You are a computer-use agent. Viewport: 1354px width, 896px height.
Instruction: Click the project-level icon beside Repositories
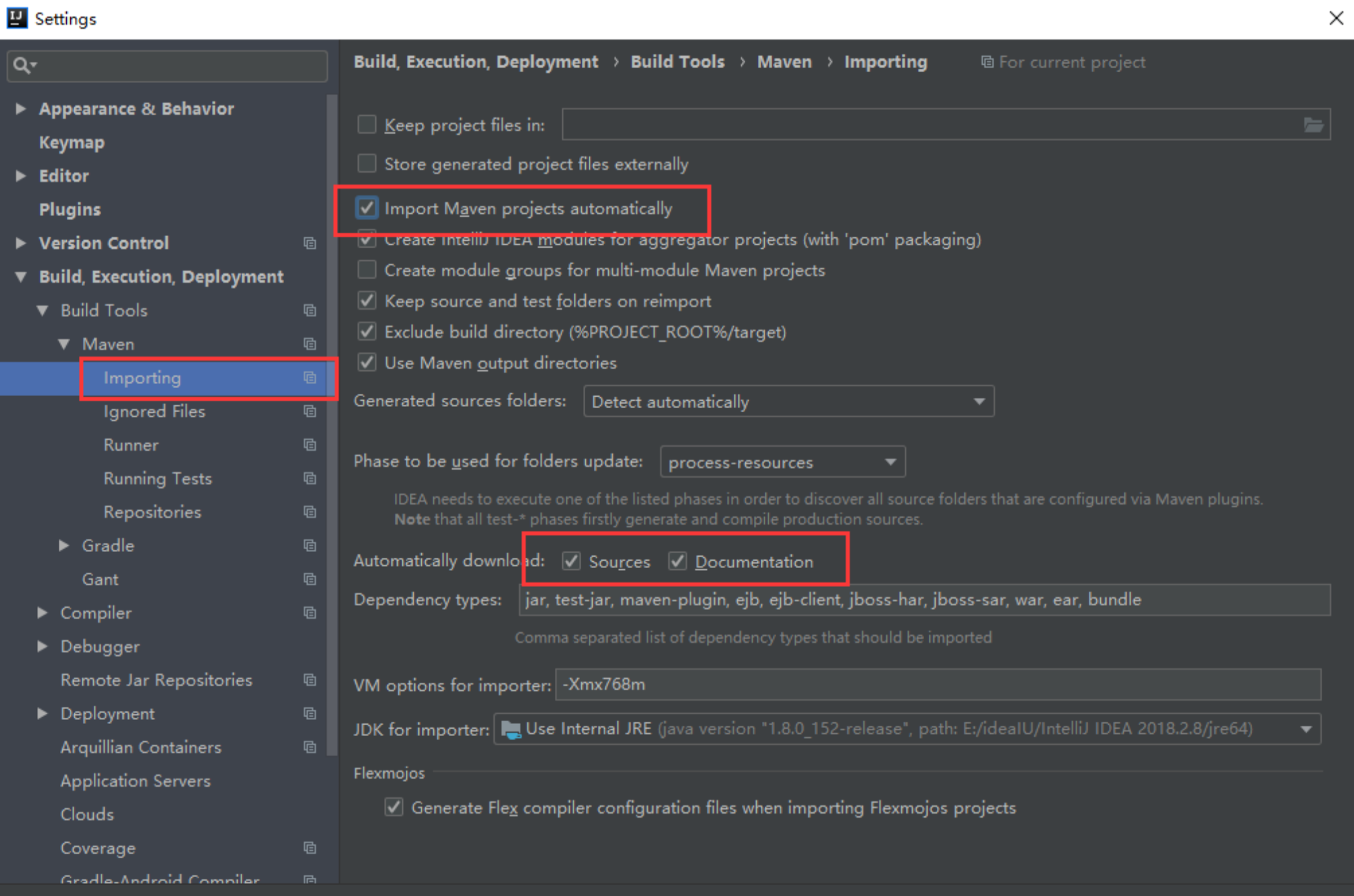pos(310,512)
